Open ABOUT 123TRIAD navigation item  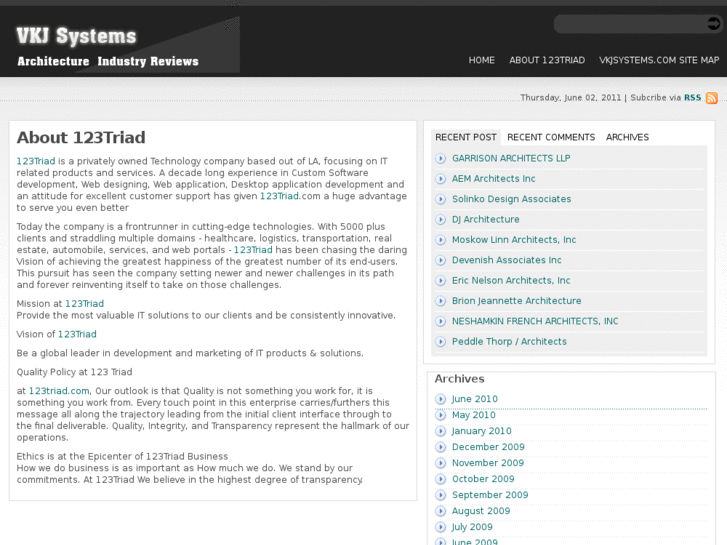(x=547, y=60)
